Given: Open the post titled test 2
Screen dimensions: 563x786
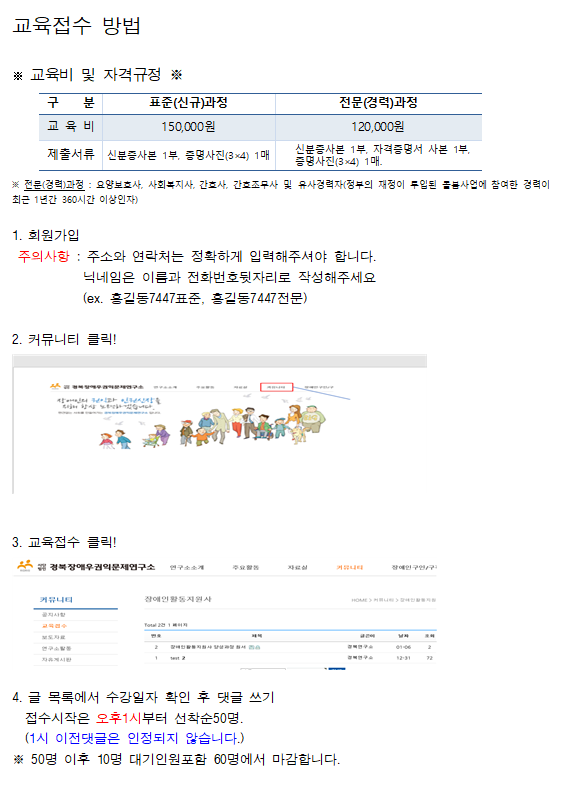Looking at the screenshot, I should [x=178, y=658].
